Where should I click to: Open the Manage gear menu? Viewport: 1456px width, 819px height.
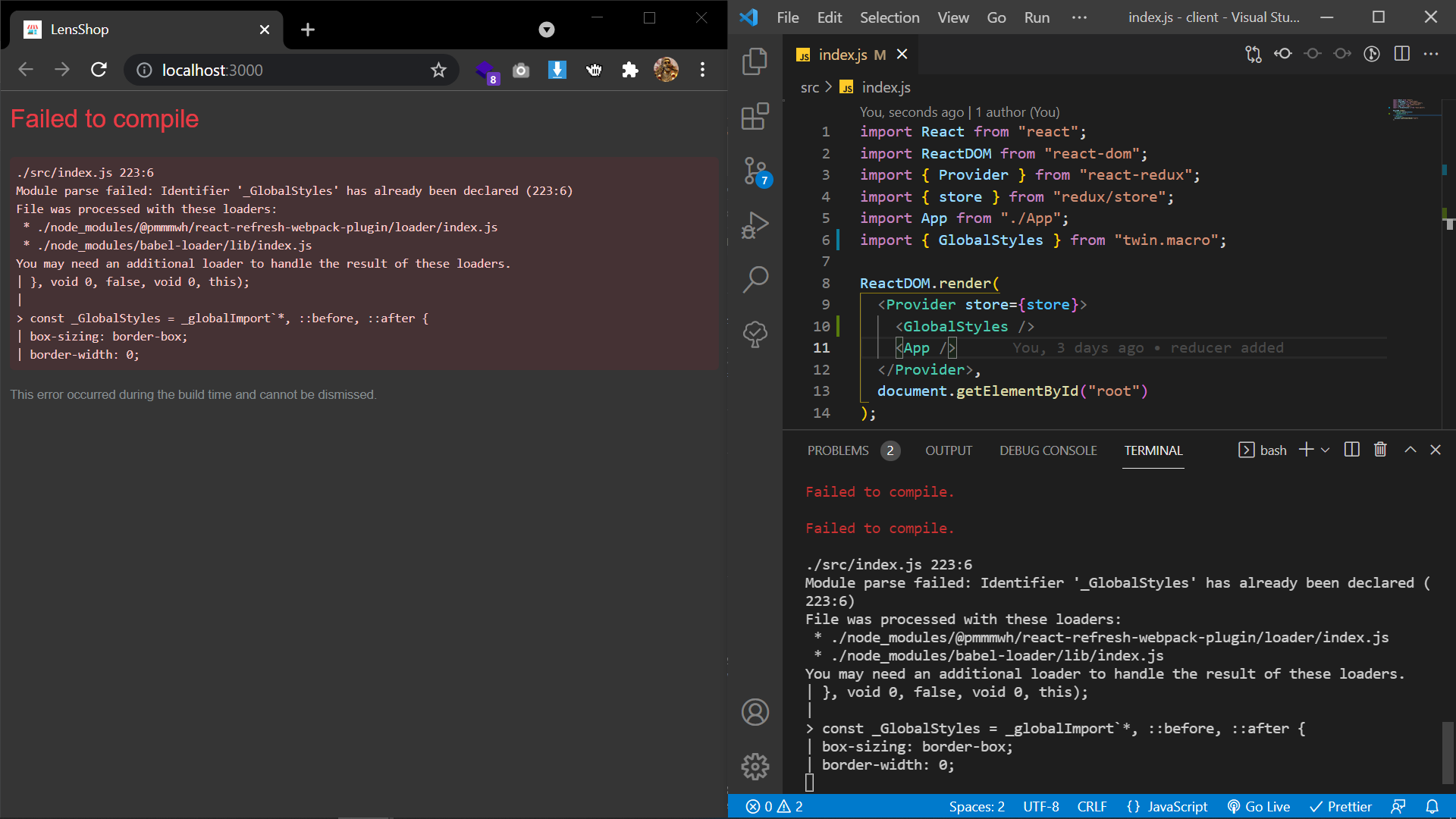click(x=755, y=766)
